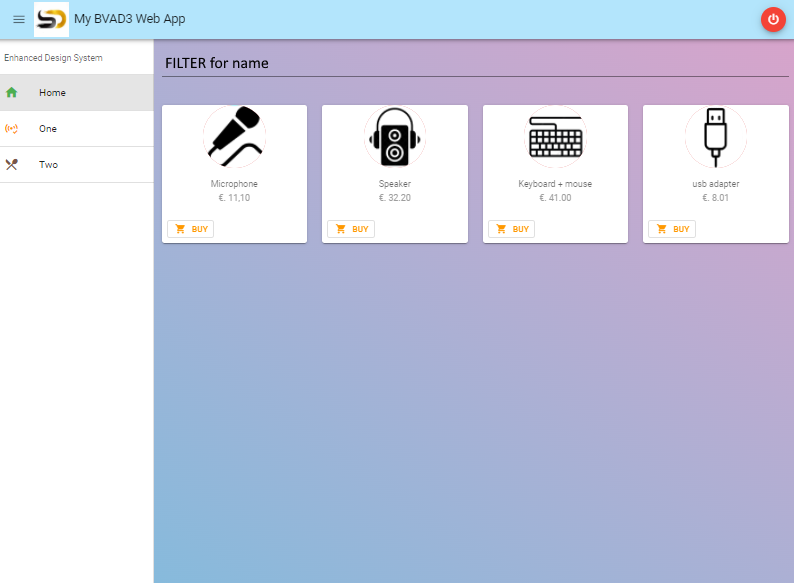Click the usb adapter product image
The height and width of the screenshot is (583, 794).
click(716, 136)
